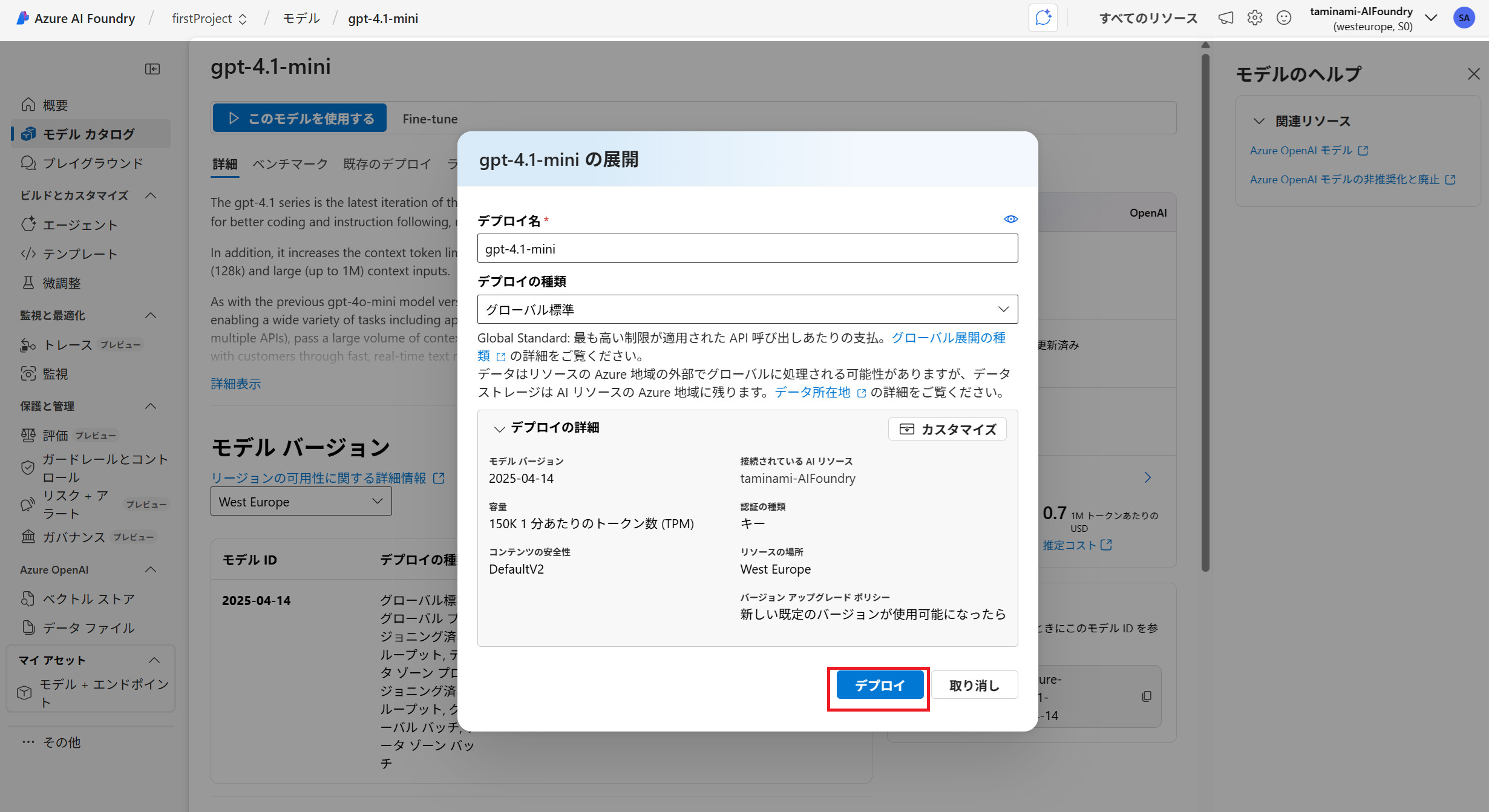The image size is (1489, 812).
Task: Go to 概要 in sidebar
Action: [91, 105]
